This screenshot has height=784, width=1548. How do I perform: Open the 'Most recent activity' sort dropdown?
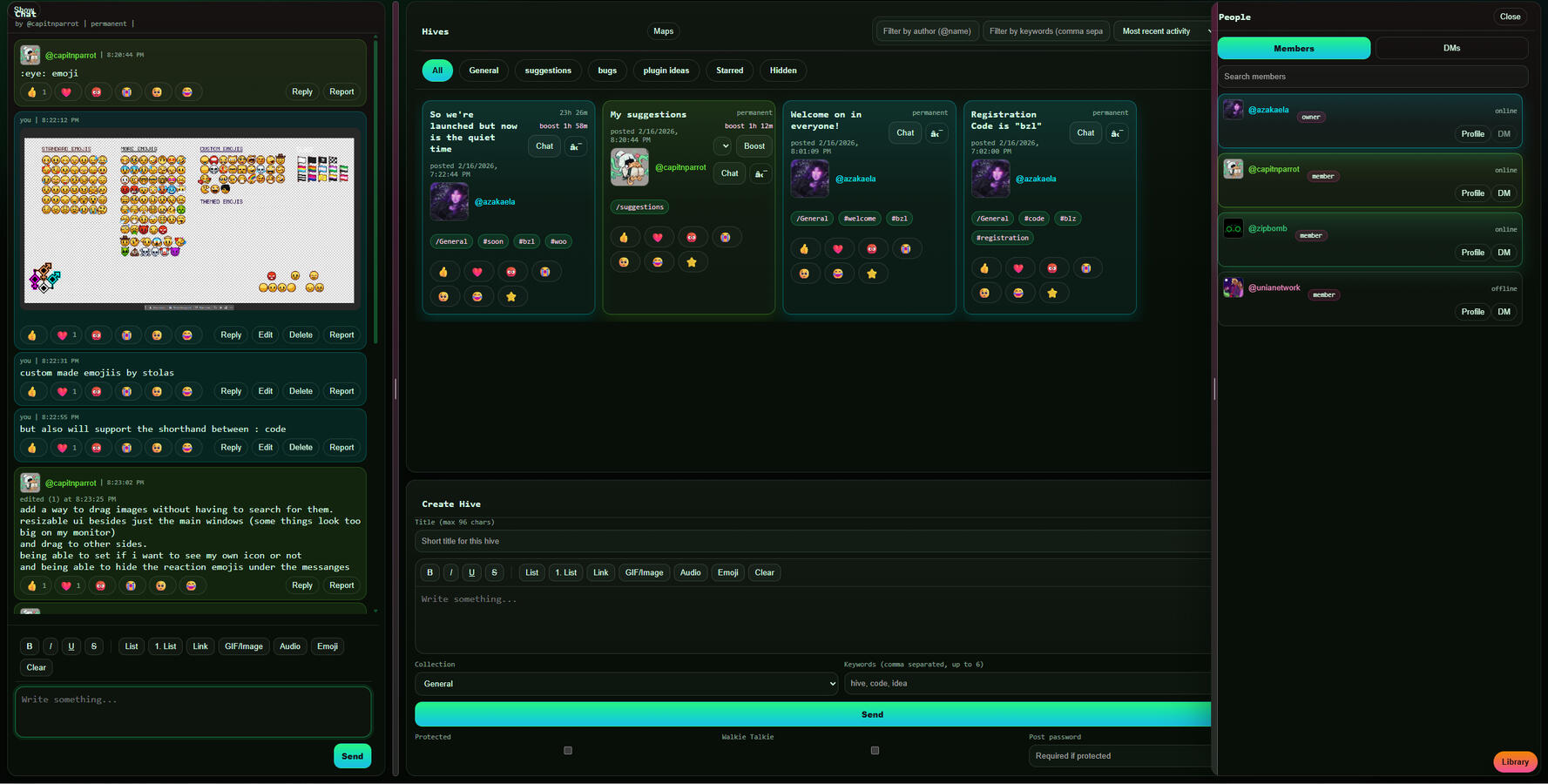pos(1165,31)
